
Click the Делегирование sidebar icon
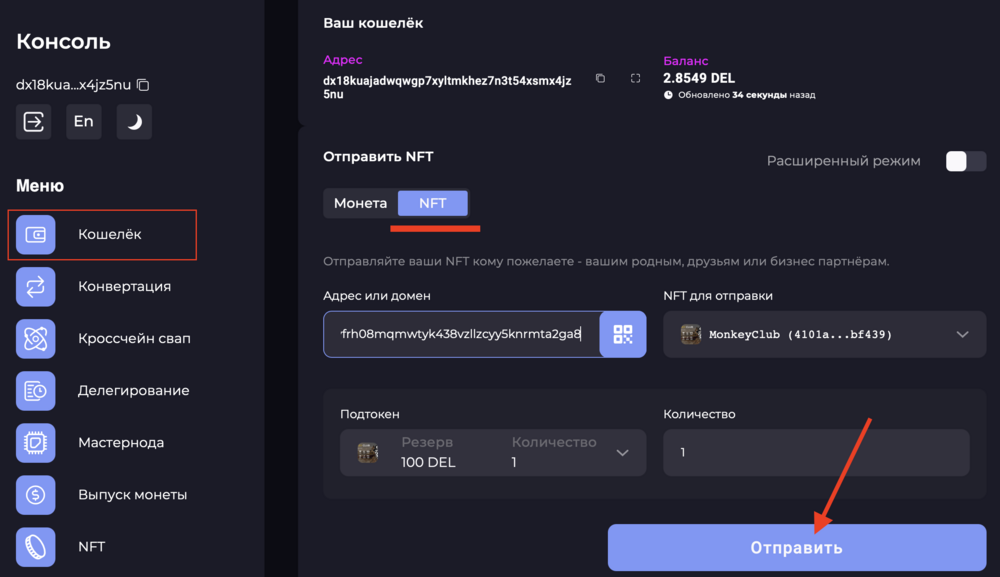[x=36, y=391]
